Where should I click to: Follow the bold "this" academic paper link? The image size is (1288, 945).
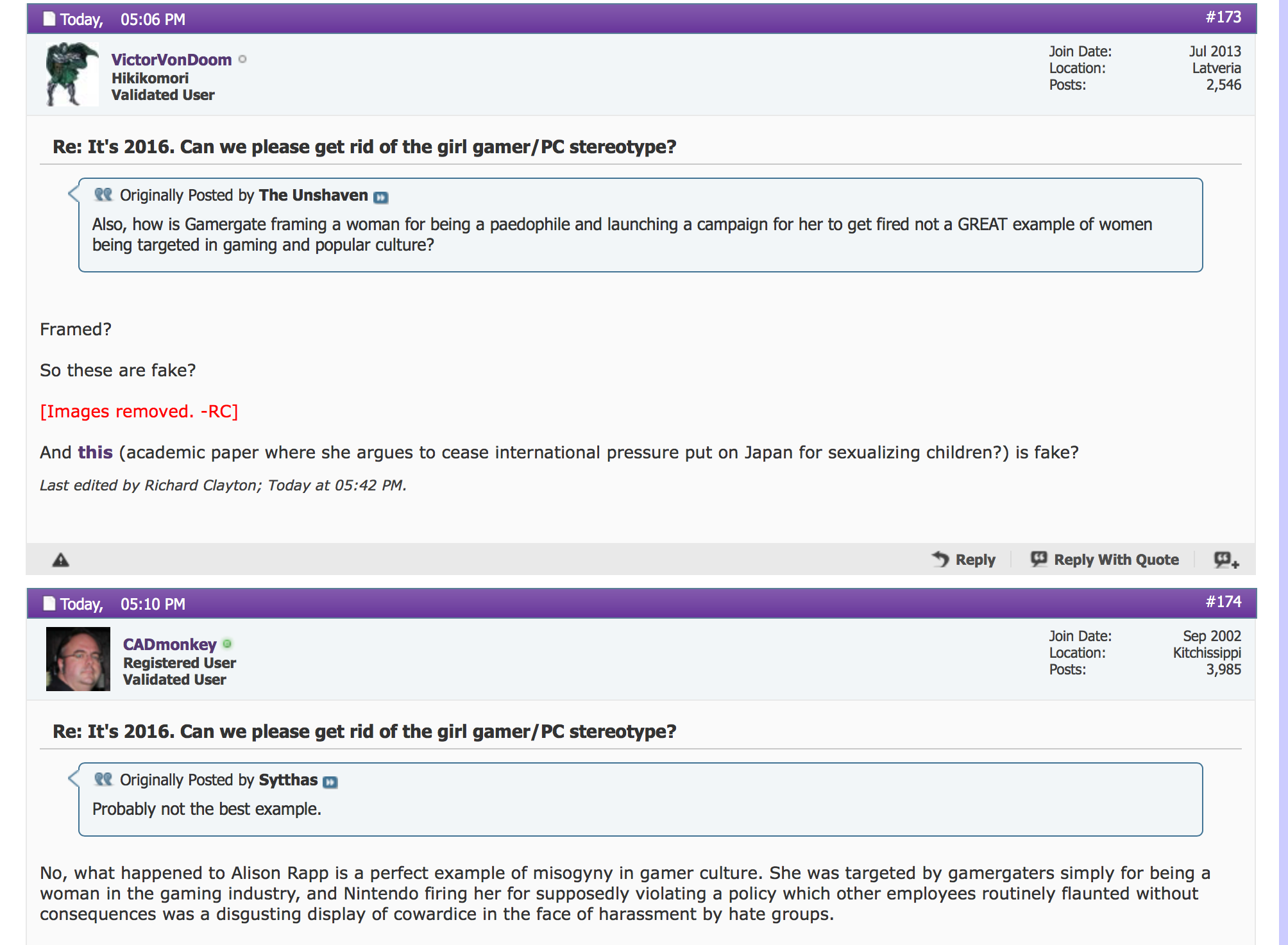[95, 452]
